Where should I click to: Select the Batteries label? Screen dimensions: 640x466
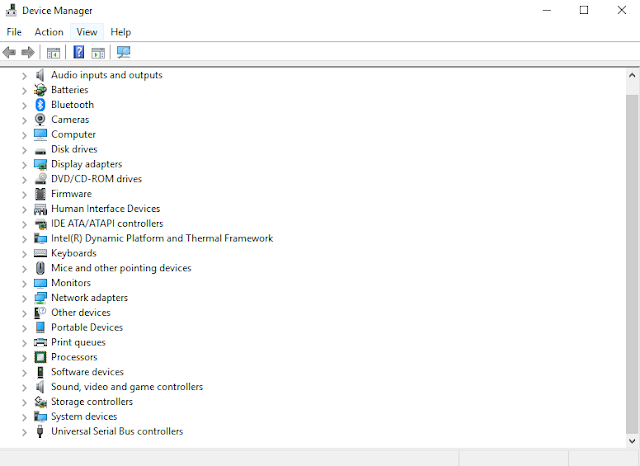[69, 90]
